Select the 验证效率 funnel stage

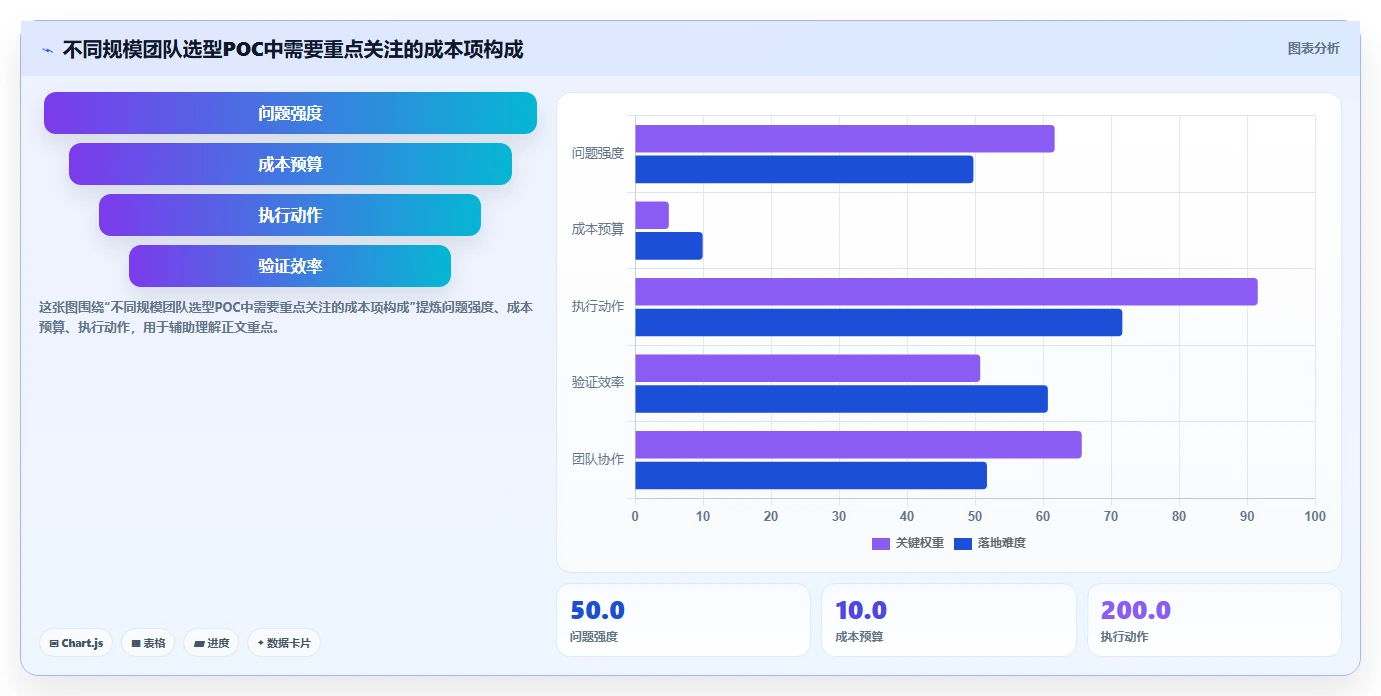coord(290,266)
